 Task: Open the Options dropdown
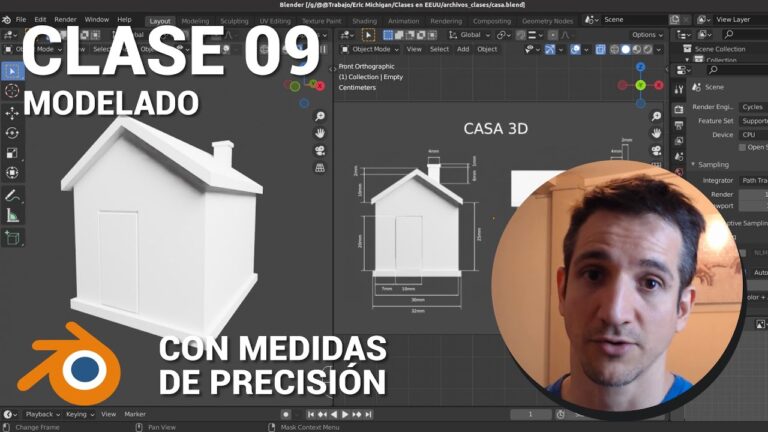647,35
